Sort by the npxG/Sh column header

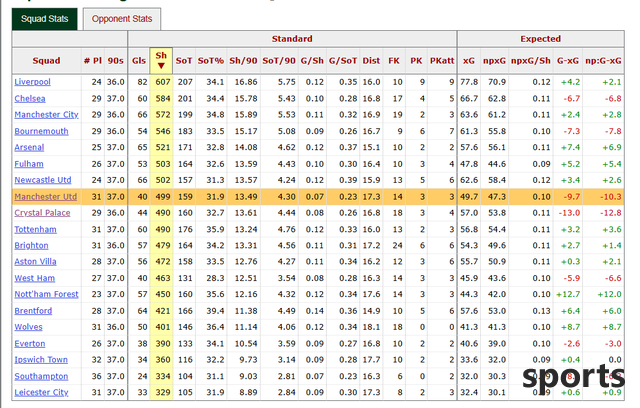pyautogui.click(x=531, y=60)
